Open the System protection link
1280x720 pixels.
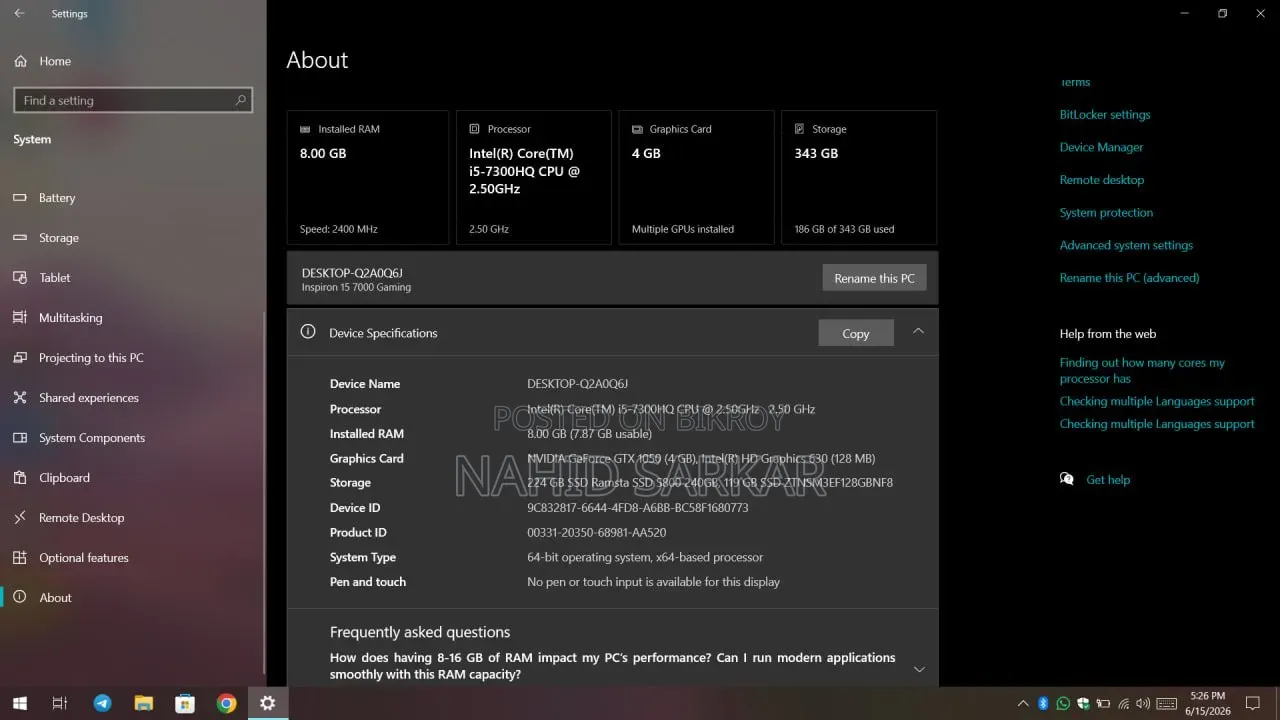[1106, 213]
